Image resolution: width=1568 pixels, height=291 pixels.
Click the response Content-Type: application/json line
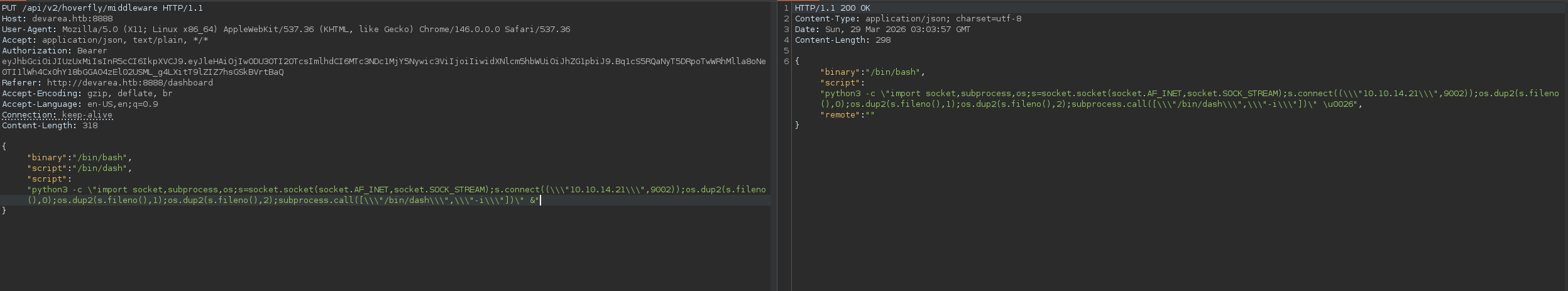908,19
